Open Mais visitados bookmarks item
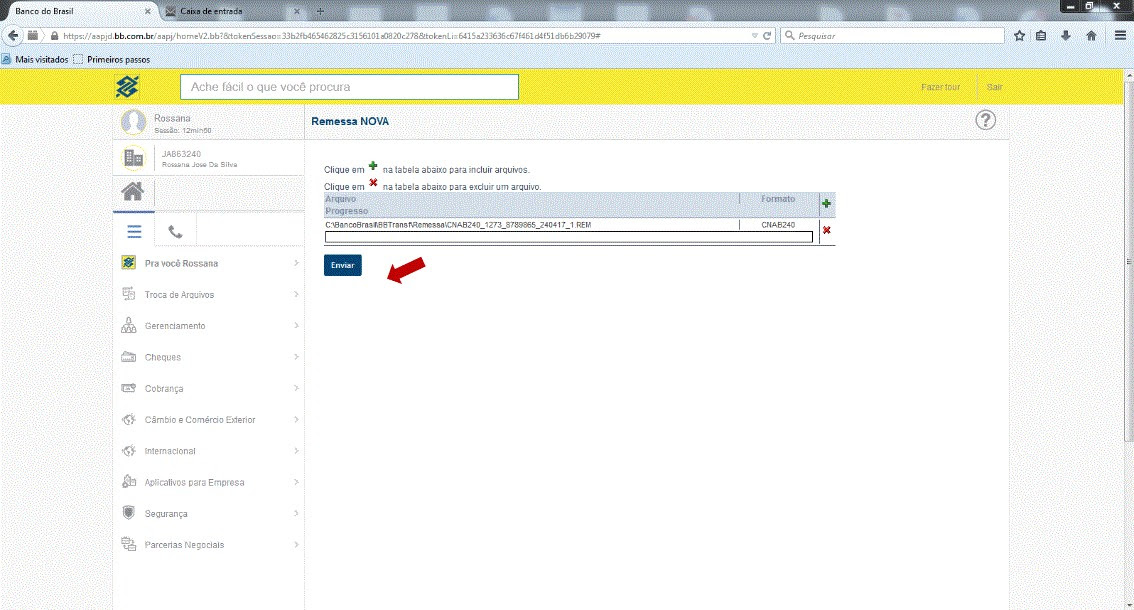 pos(35,59)
